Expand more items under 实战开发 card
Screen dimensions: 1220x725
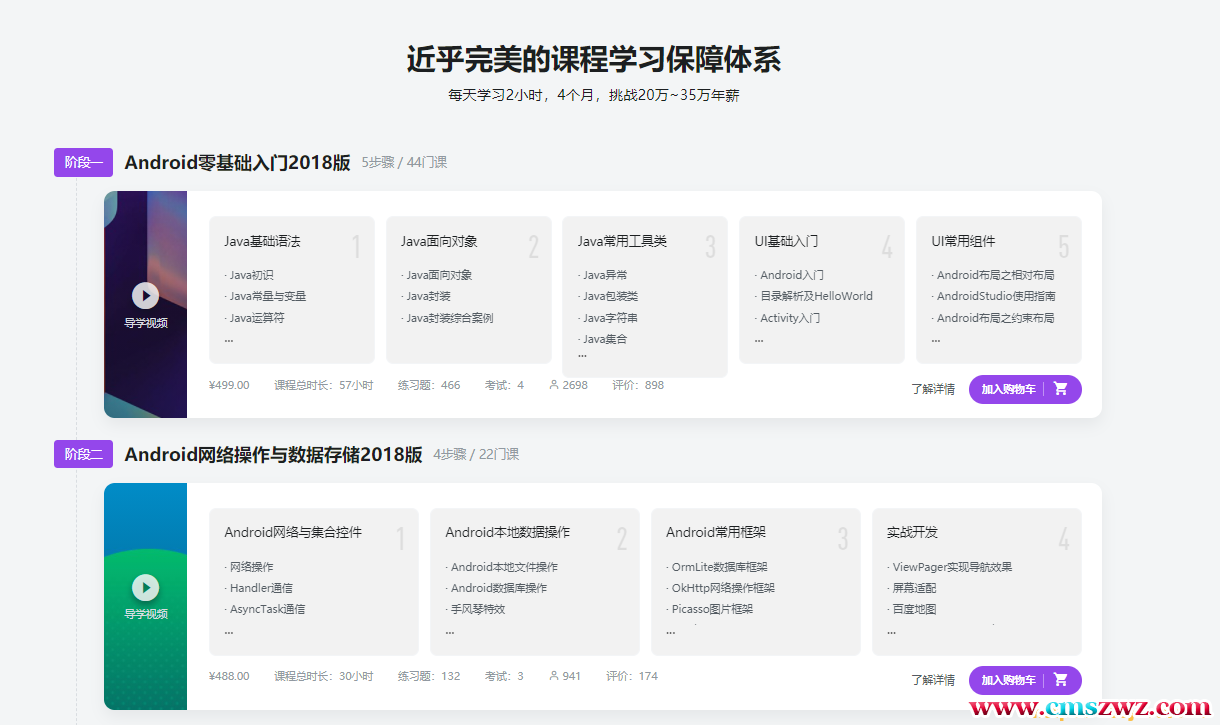891,631
